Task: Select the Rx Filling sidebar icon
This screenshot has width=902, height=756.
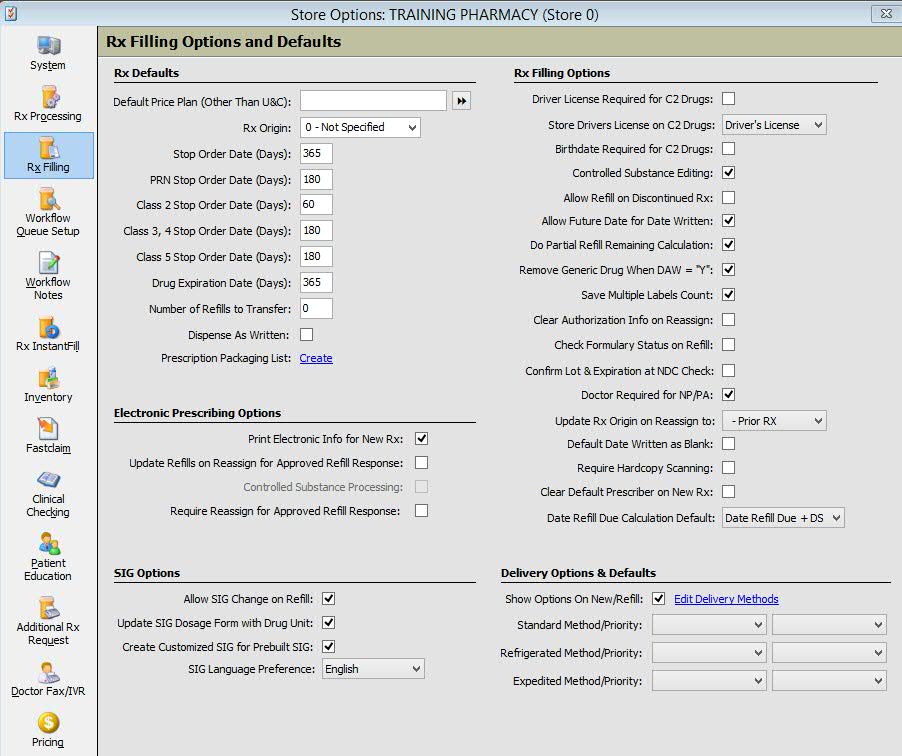Action: [48, 155]
